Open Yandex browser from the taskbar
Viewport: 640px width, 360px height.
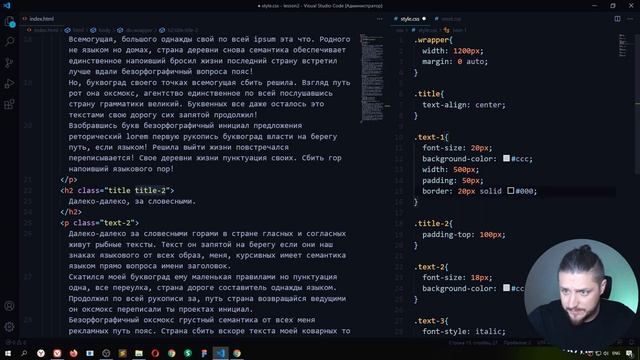click(x=41, y=353)
